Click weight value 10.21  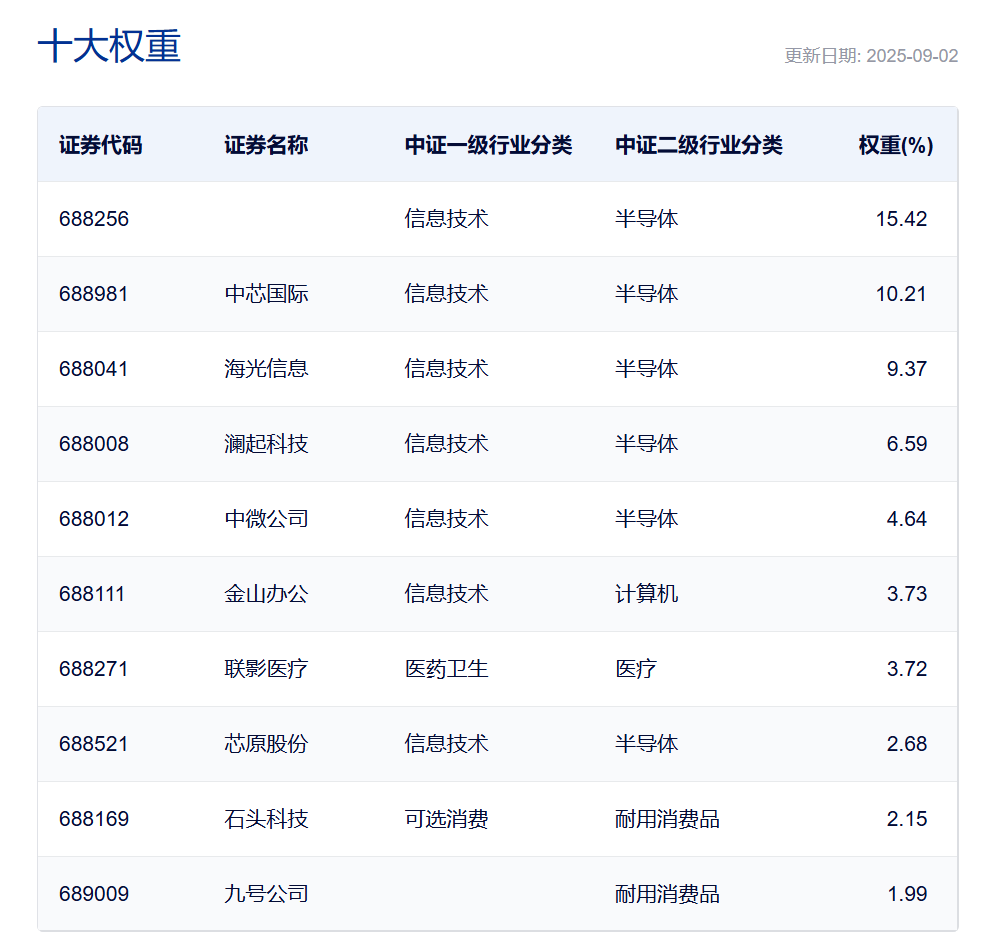click(901, 294)
